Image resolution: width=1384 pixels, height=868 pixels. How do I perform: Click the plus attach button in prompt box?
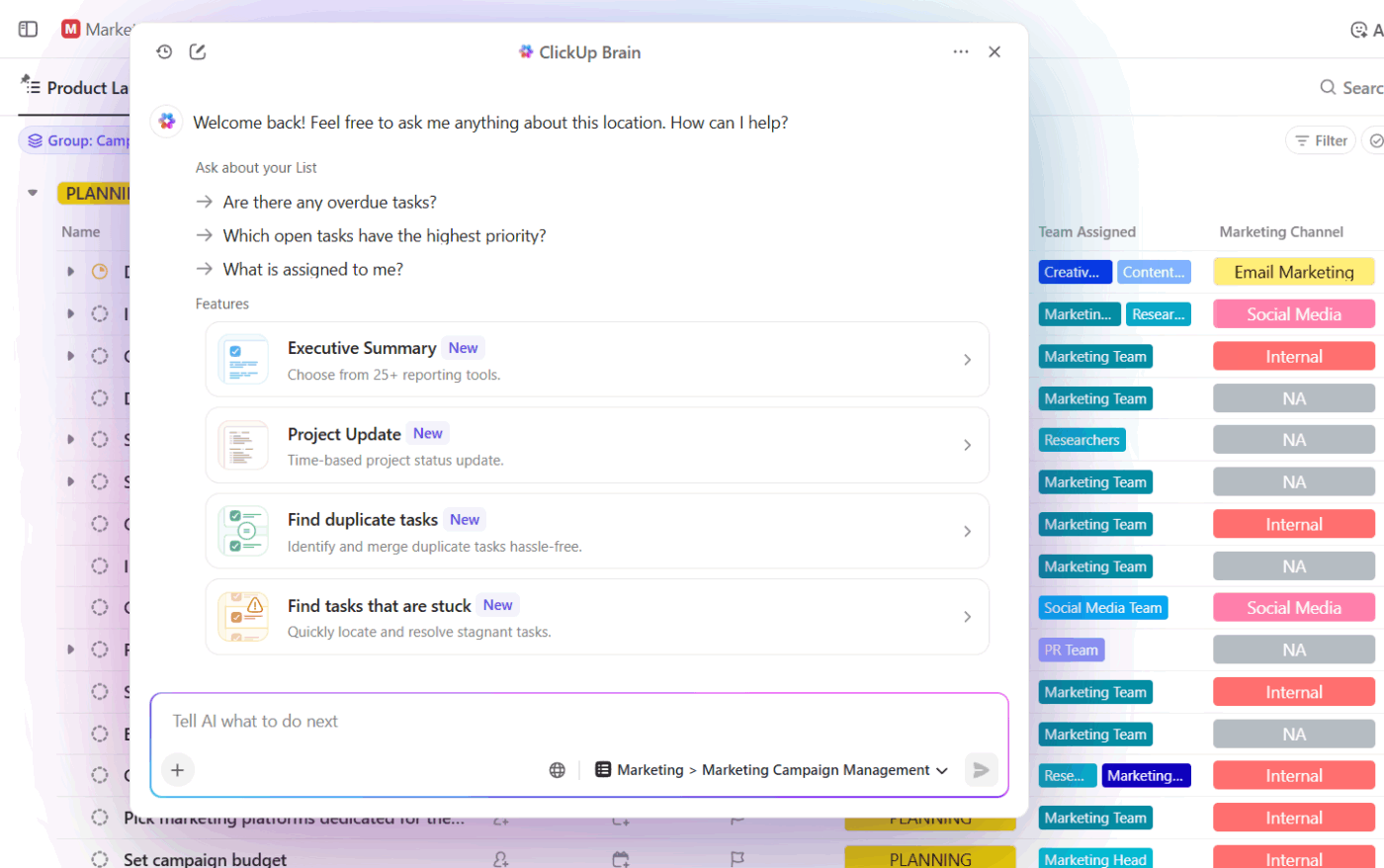click(178, 770)
